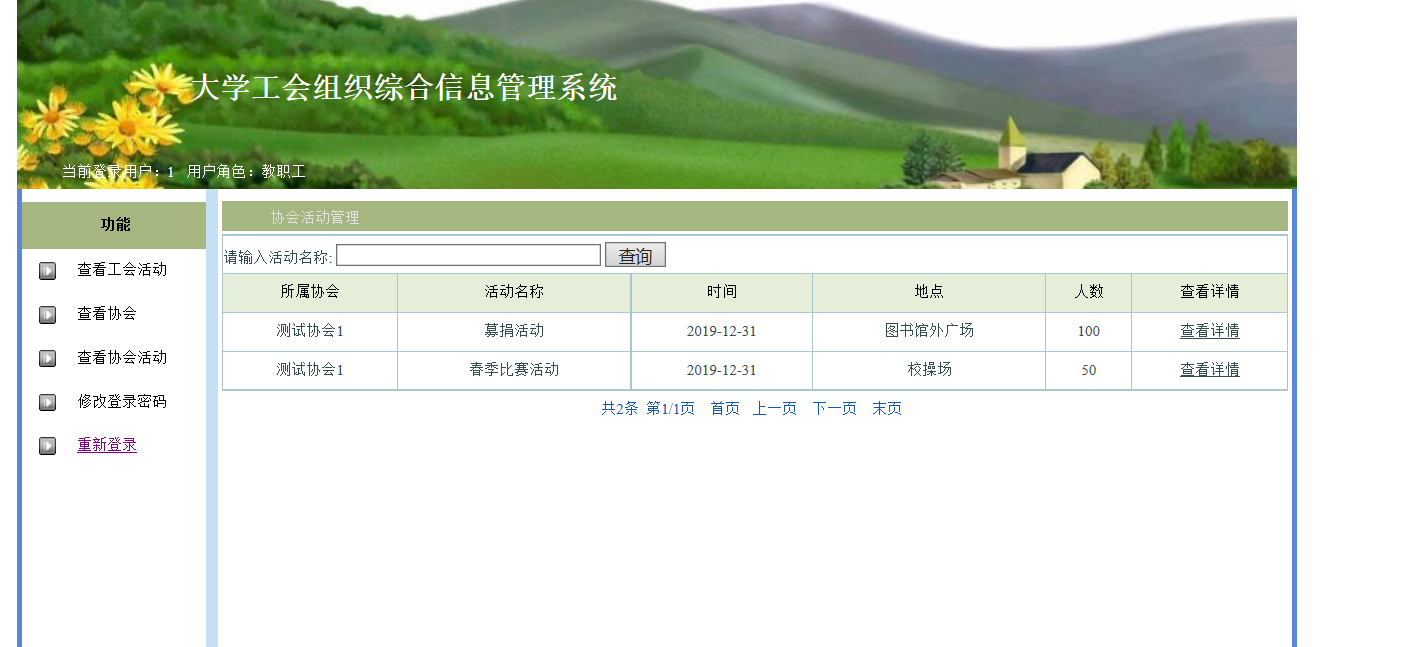1420x647 pixels.
Task: Click the 地点 column header
Action: (929, 292)
